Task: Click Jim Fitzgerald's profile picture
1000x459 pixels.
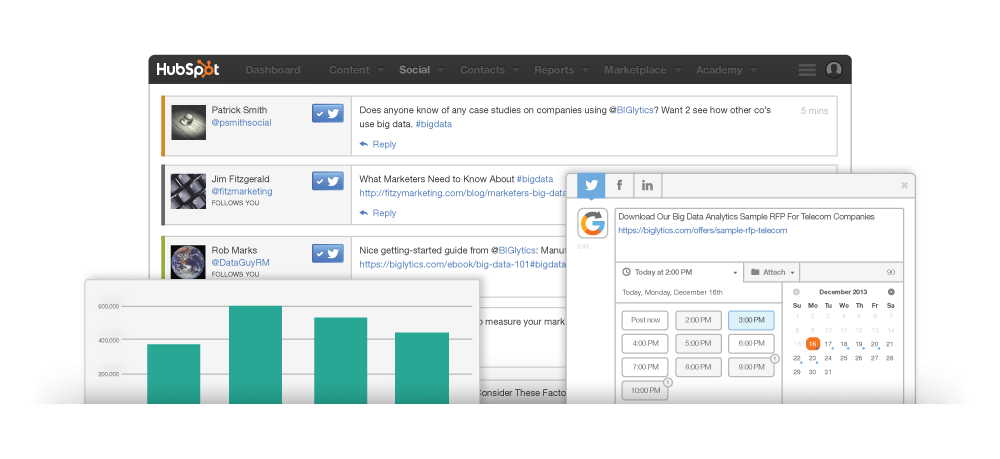Action: [188, 191]
